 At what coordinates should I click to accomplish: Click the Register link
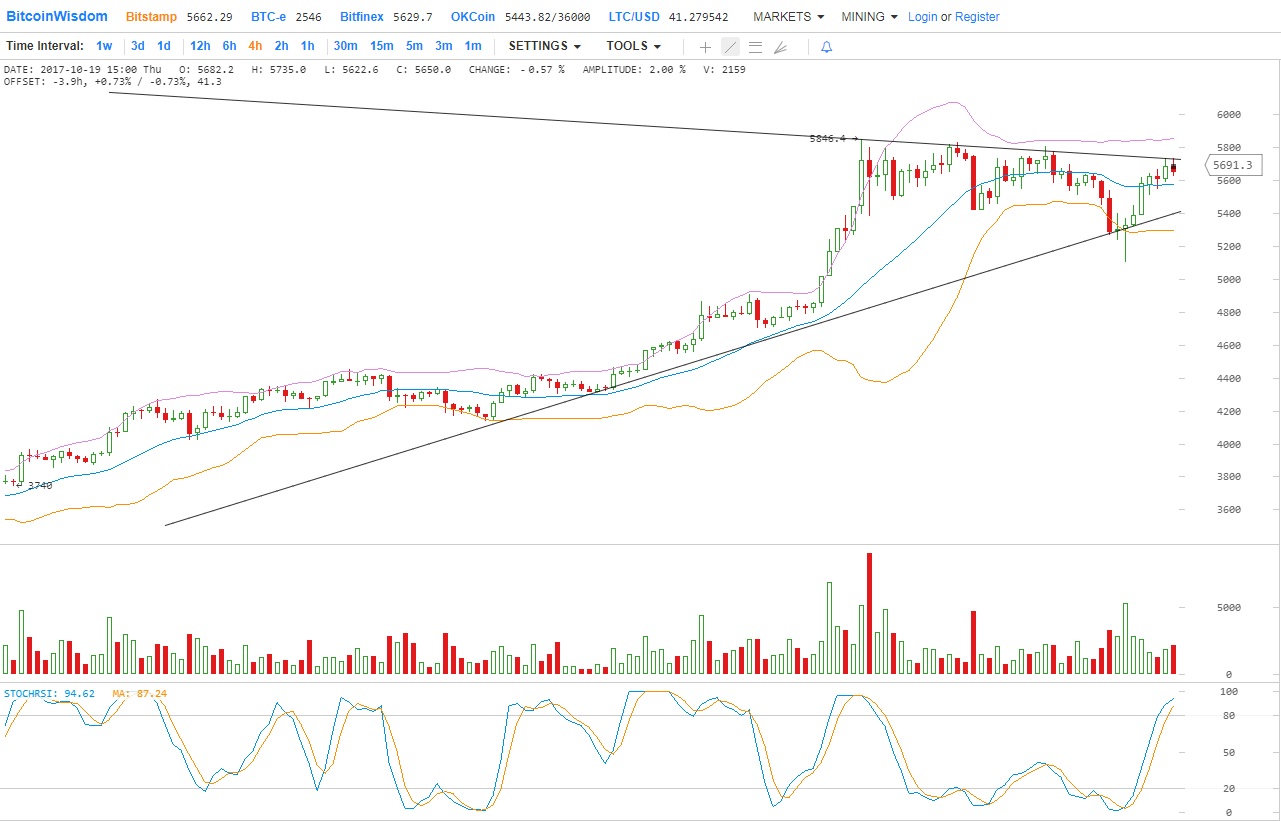coord(977,17)
